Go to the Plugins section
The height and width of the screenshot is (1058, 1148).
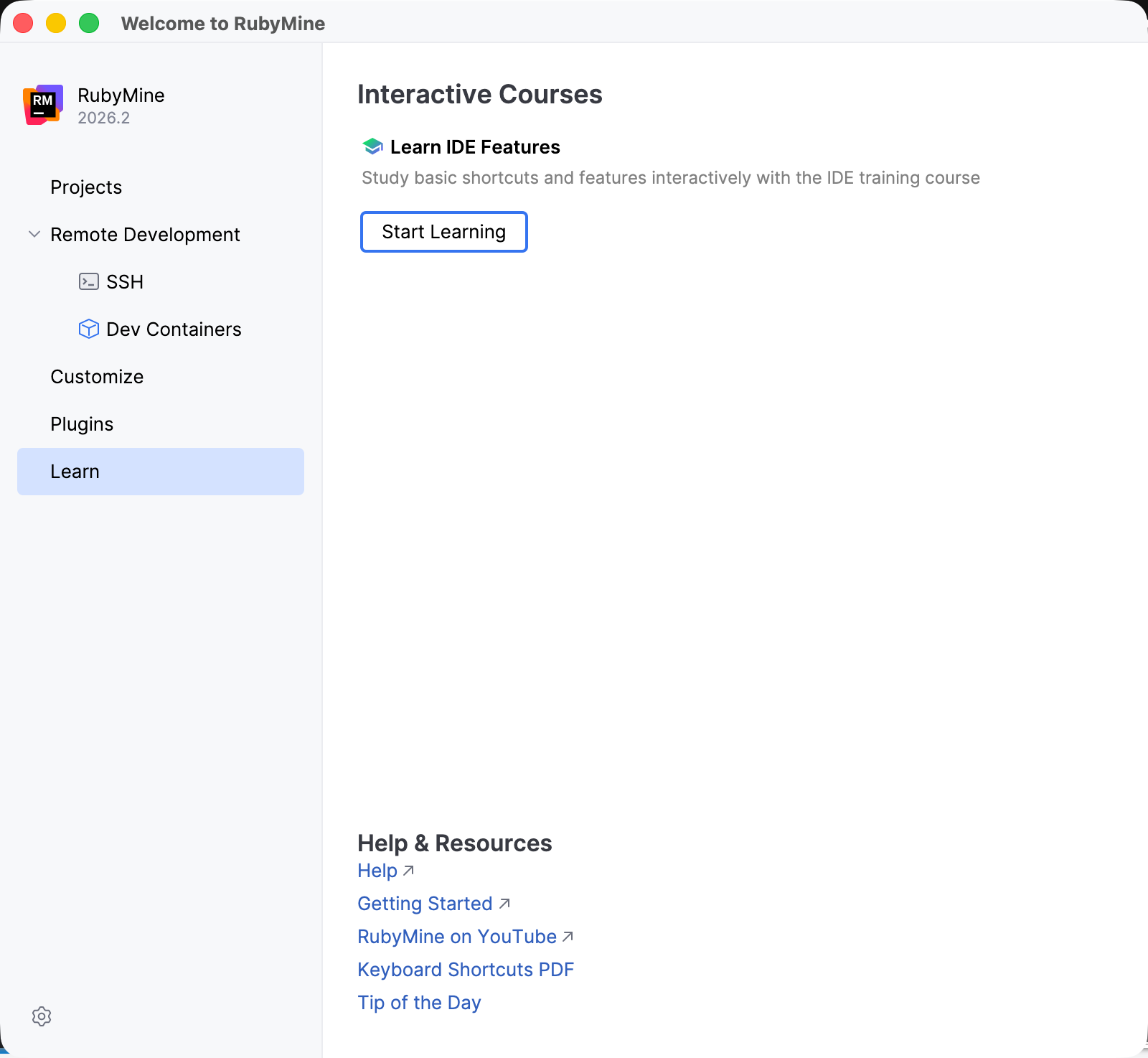click(161, 424)
